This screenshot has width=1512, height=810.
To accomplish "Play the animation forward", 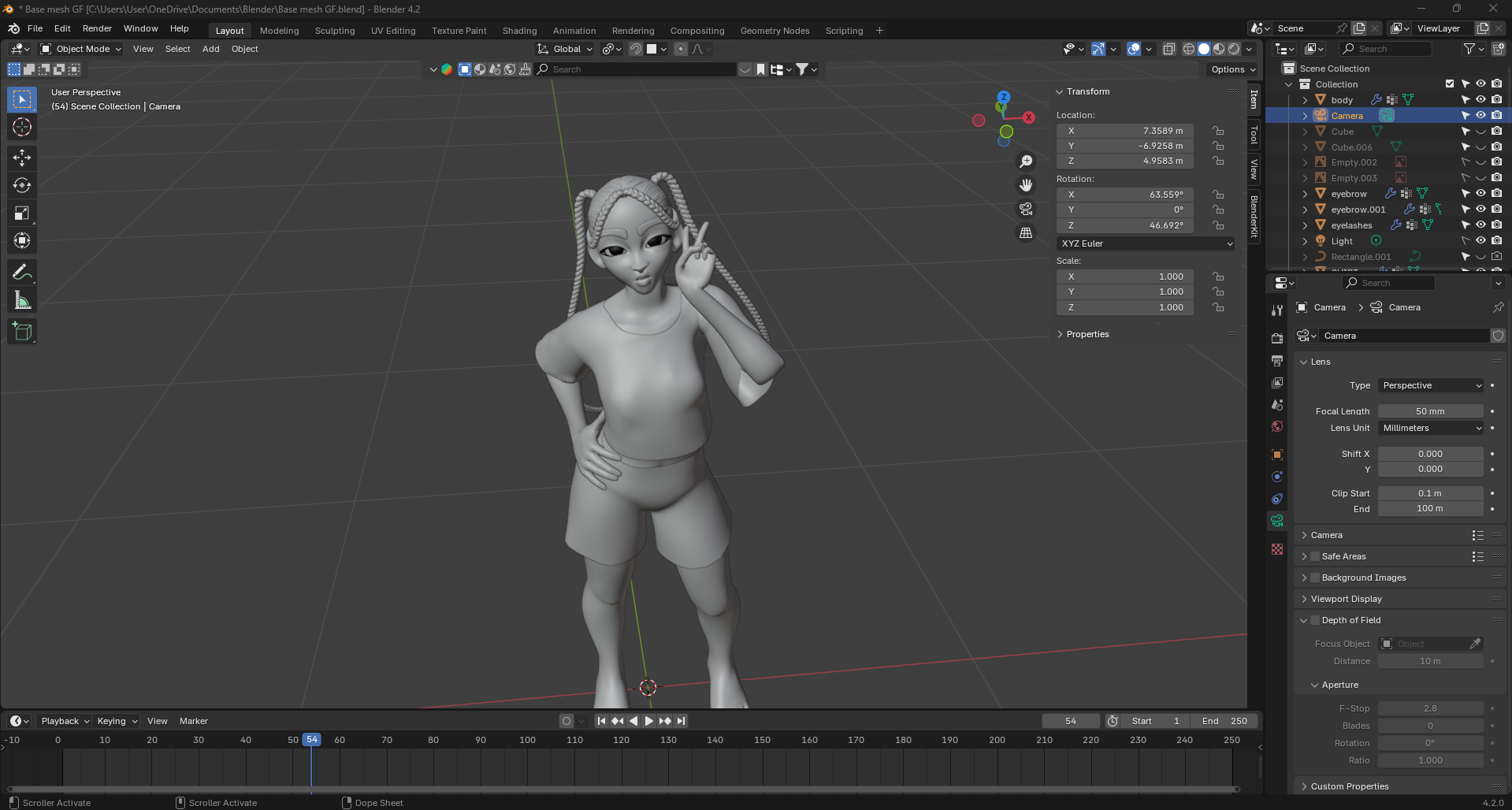I will coord(649,721).
